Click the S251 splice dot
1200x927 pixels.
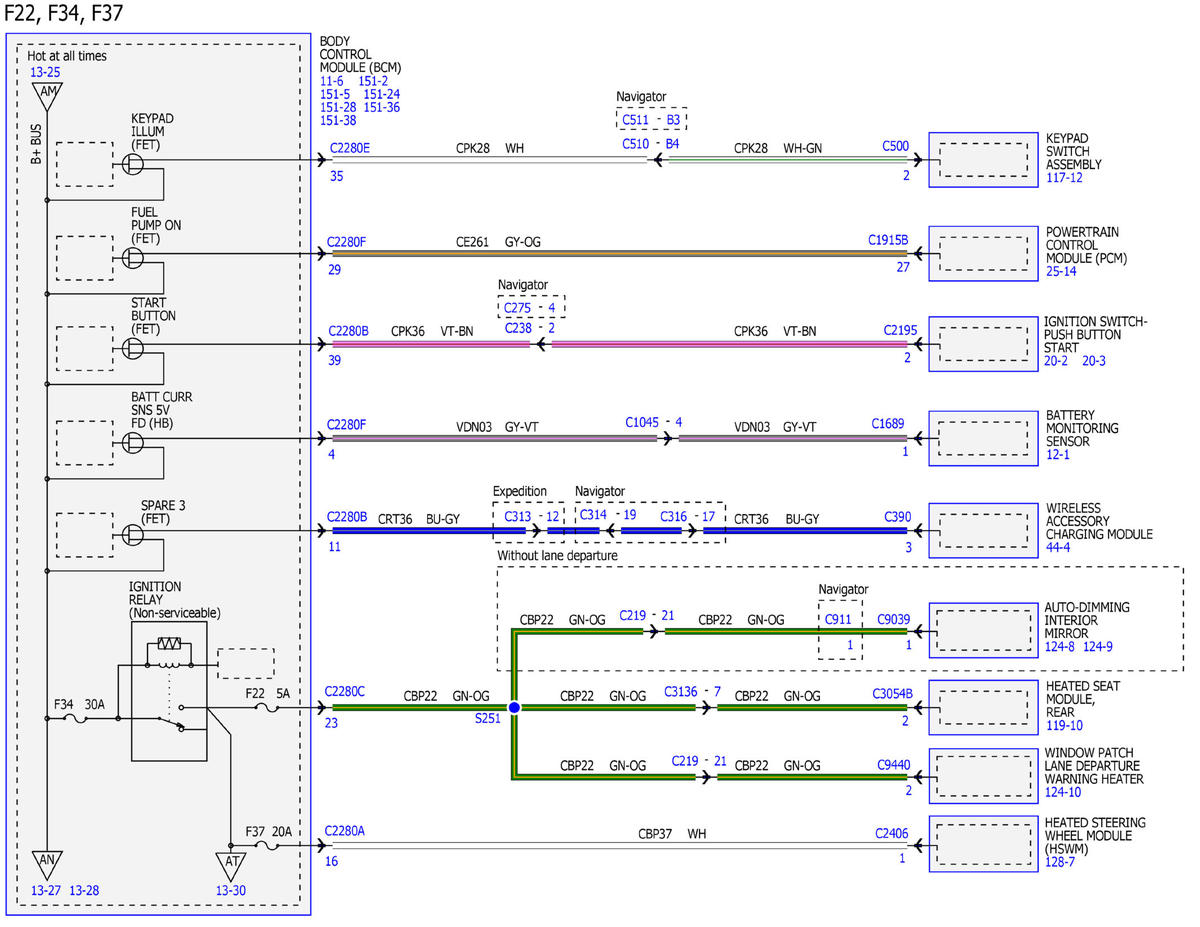point(514,708)
